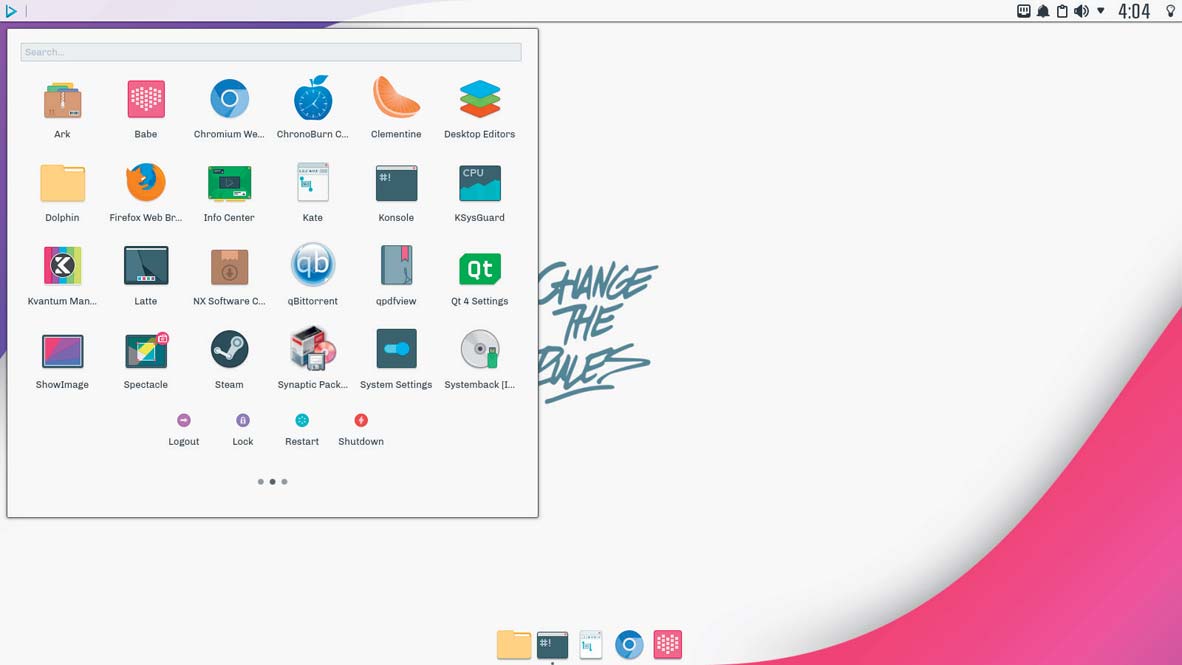
Task: Launch qBittorrent from the app grid
Action: 313,264
